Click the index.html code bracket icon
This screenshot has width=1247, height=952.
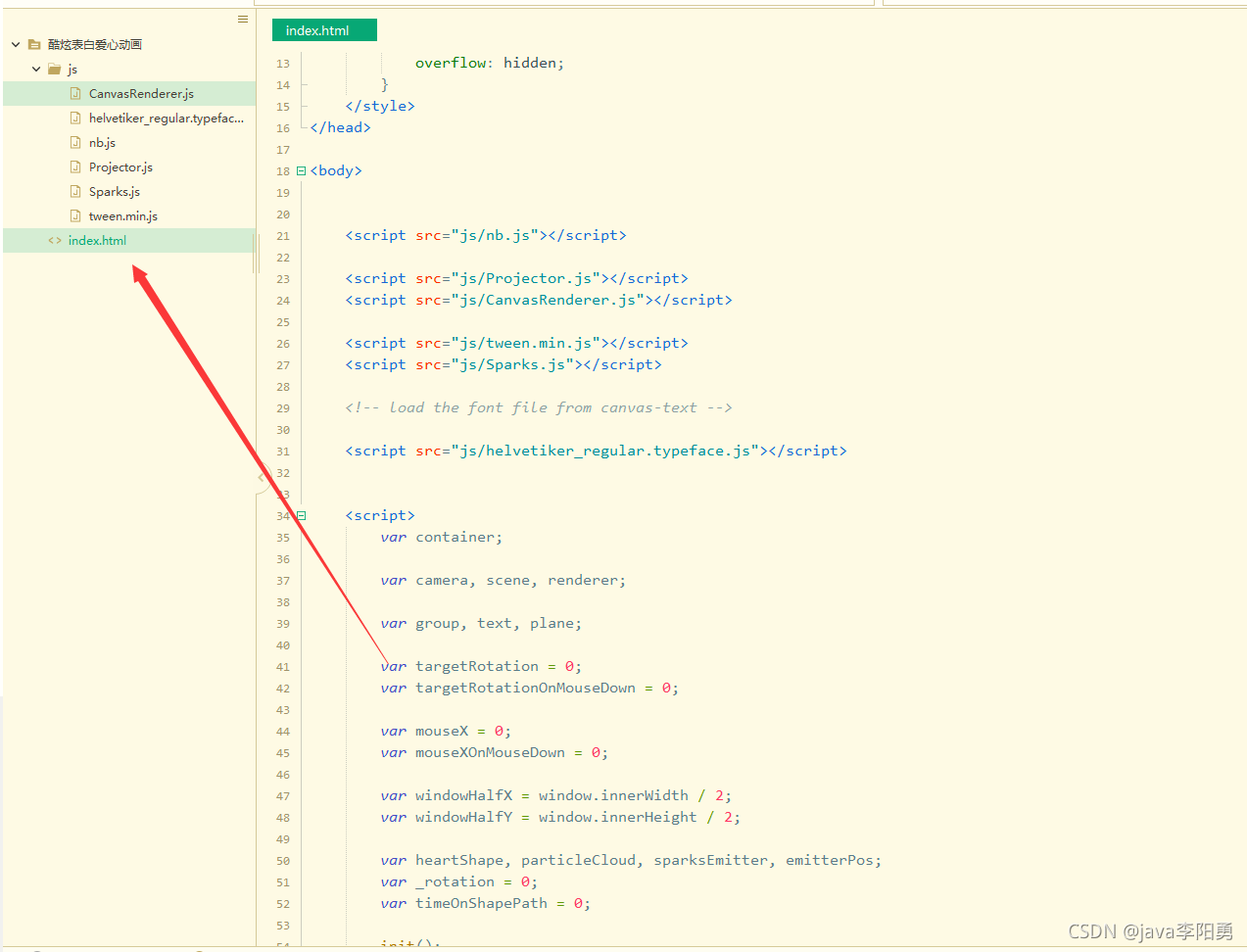[x=55, y=241]
